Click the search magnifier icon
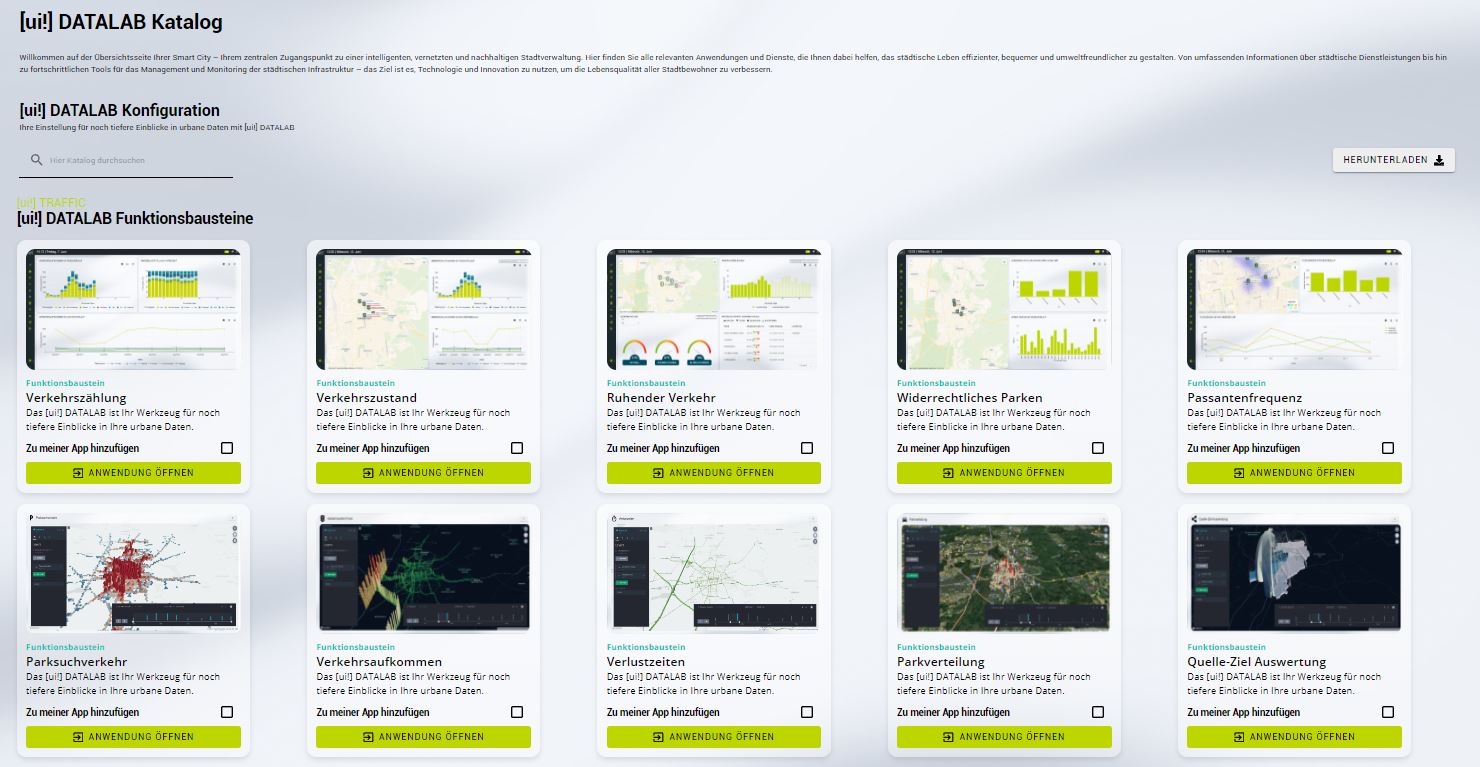The height and width of the screenshot is (767, 1480). [37, 160]
